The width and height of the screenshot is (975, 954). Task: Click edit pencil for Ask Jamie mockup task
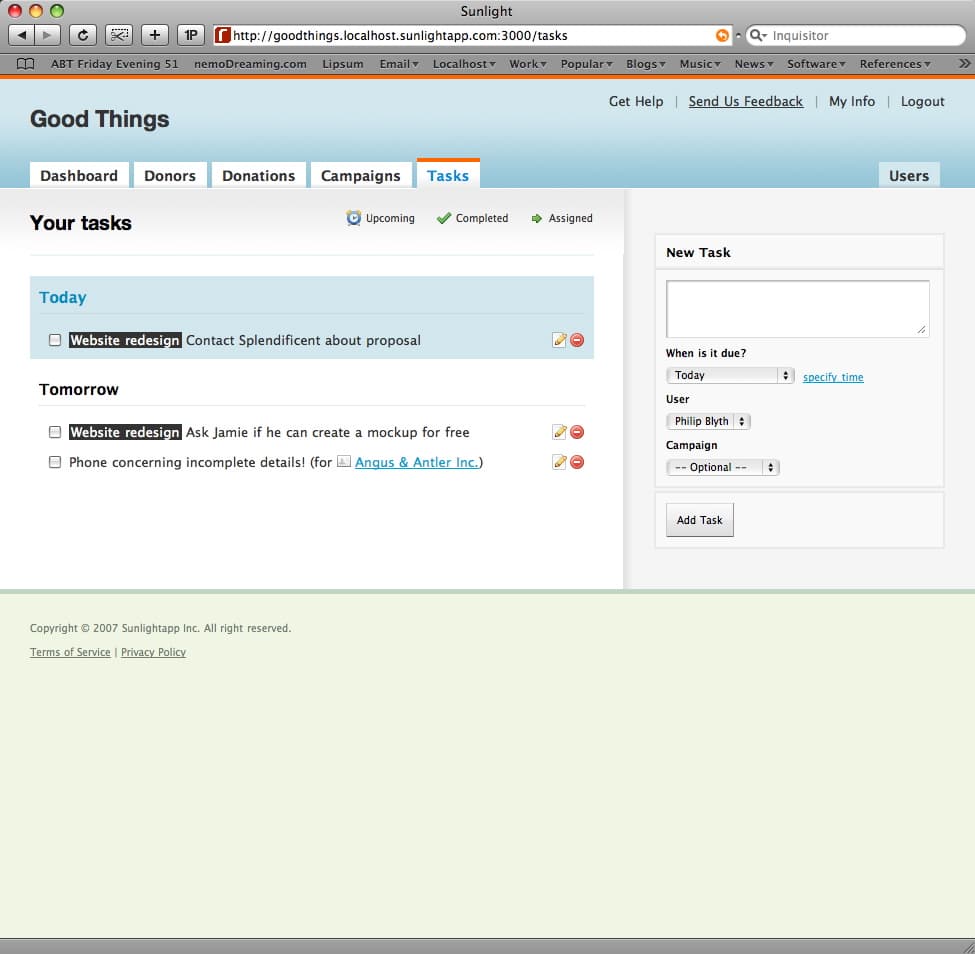click(x=559, y=432)
